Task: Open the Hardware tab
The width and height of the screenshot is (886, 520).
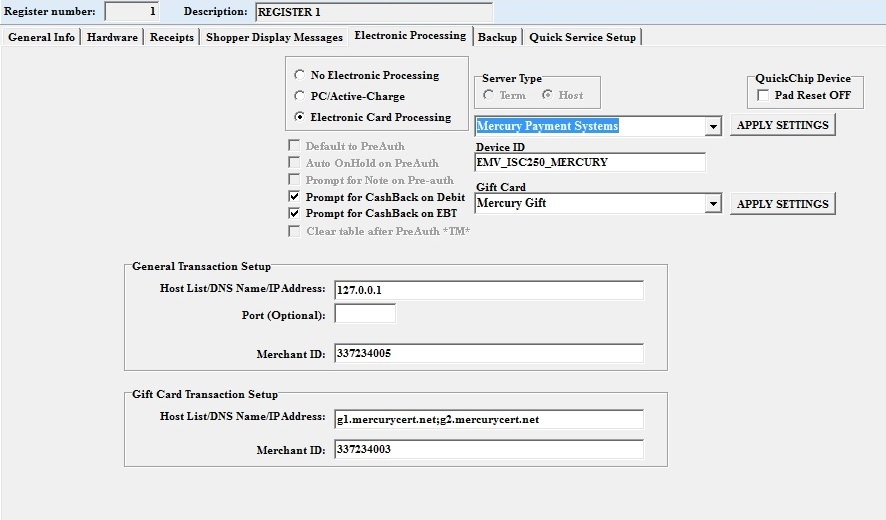Action: (112, 37)
